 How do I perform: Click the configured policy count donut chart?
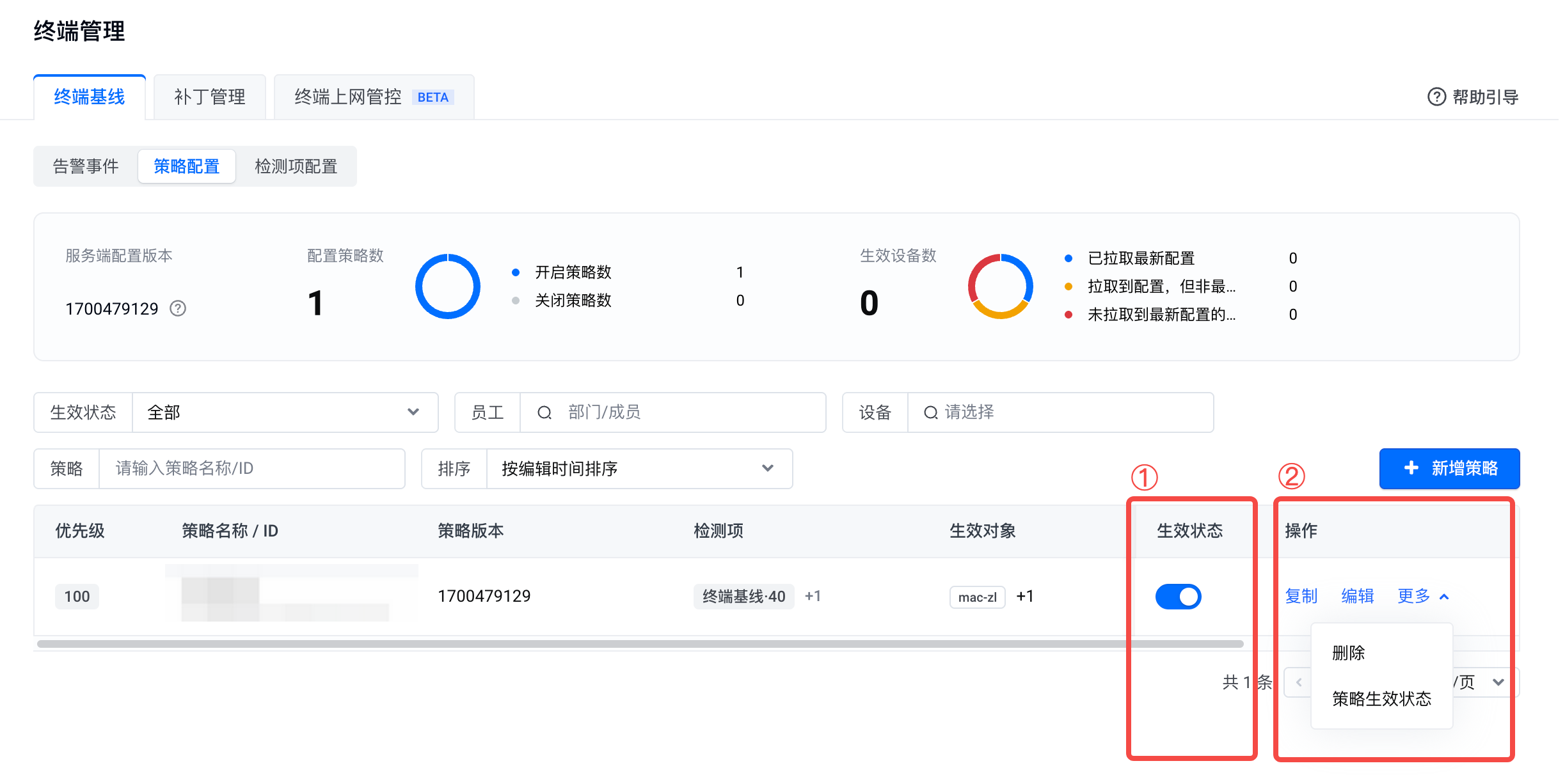(448, 286)
